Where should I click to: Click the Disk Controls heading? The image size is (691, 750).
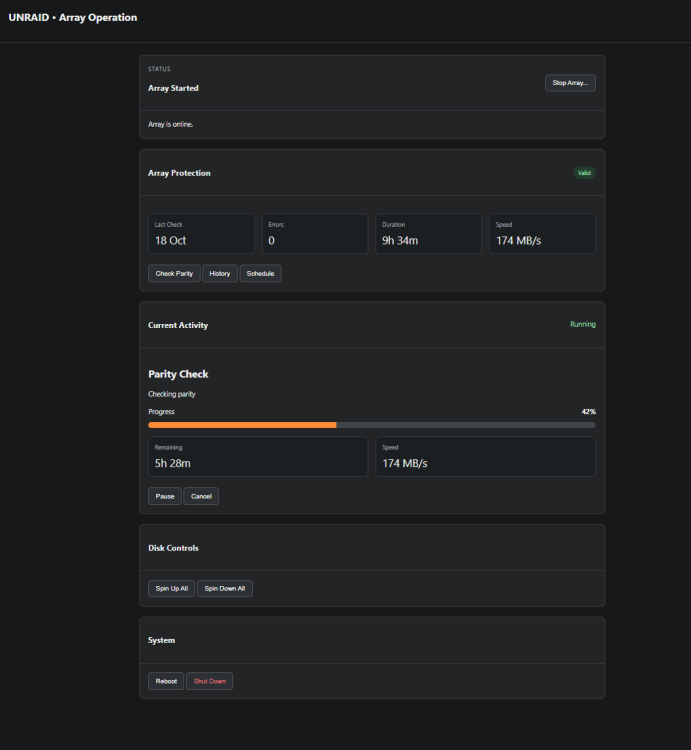coord(173,548)
